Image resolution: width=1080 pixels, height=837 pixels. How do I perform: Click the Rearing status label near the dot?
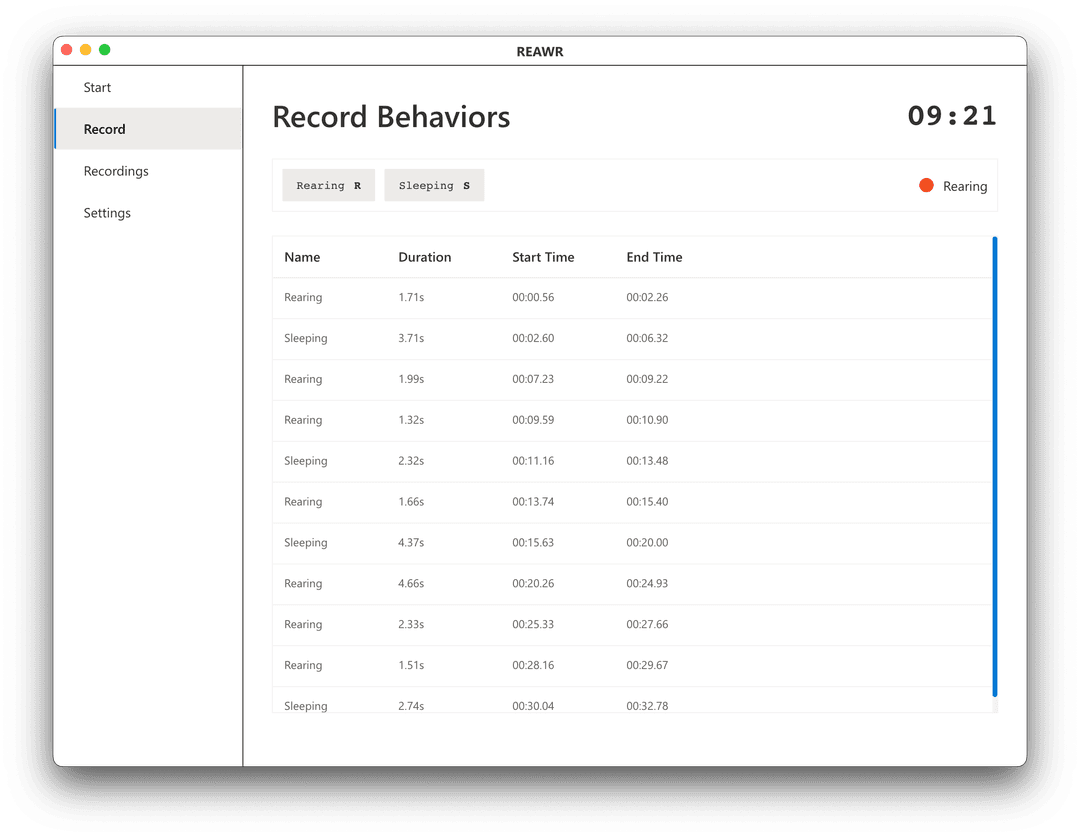tap(963, 185)
